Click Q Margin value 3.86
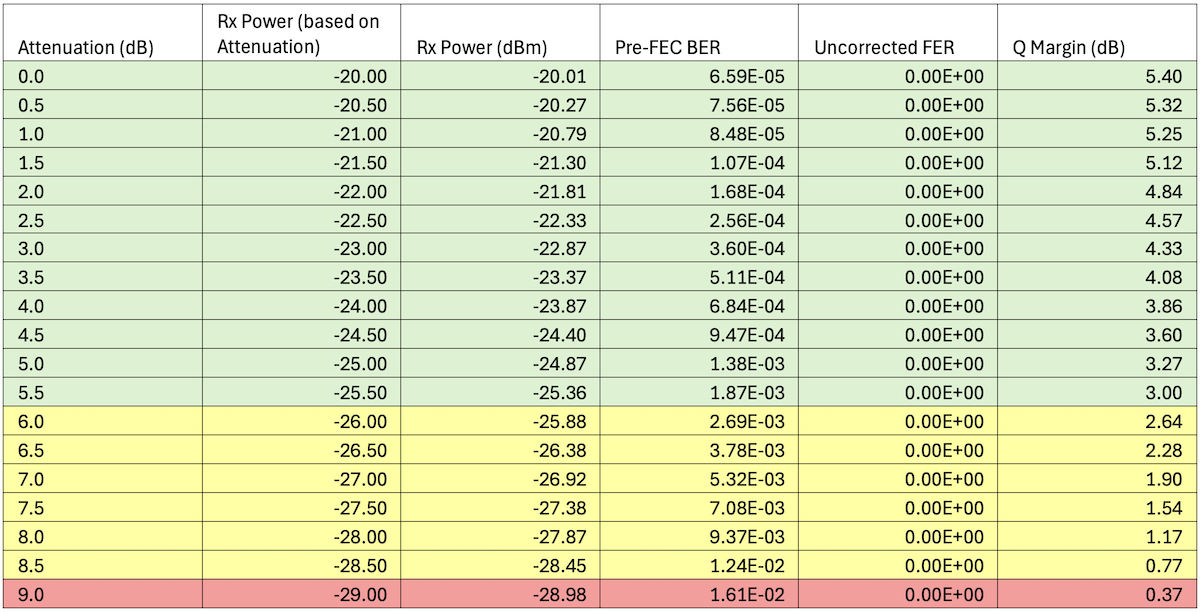 click(1096, 306)
